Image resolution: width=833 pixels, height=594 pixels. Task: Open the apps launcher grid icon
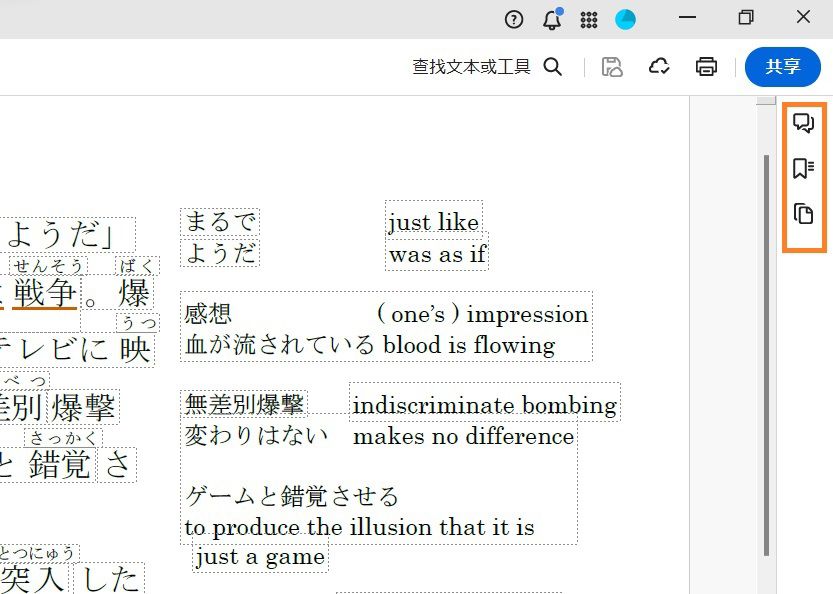(589, 19)
